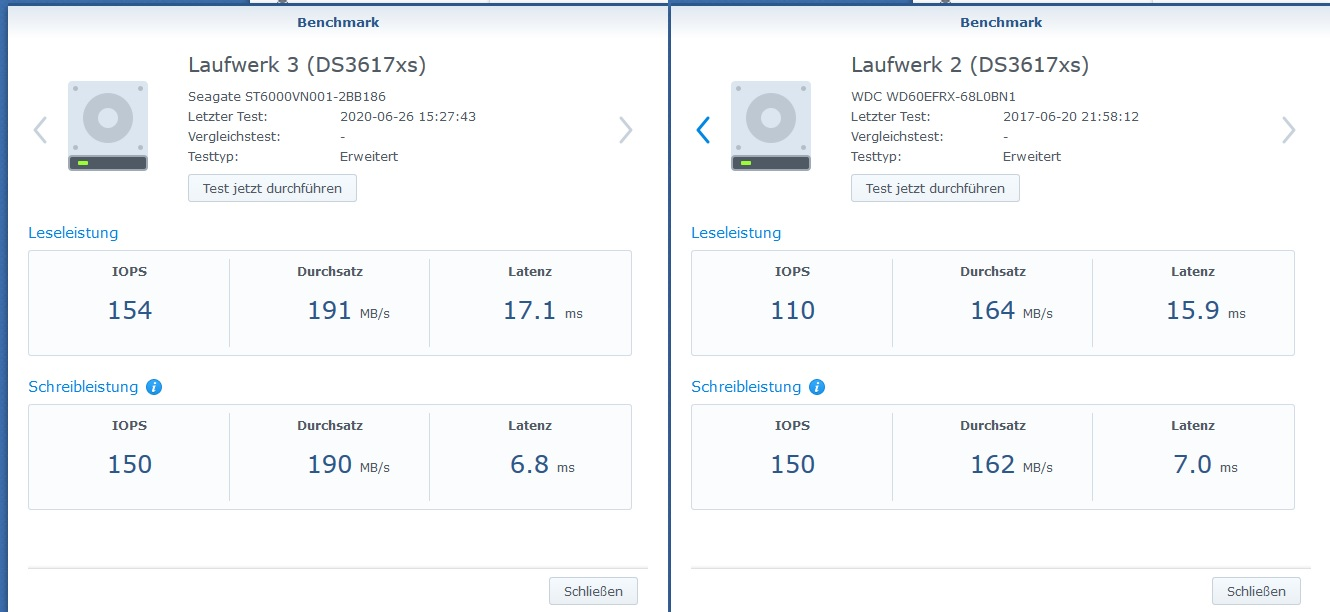Click 'Leseleistung' label in Laufwerk 3 window

[73, 233]
